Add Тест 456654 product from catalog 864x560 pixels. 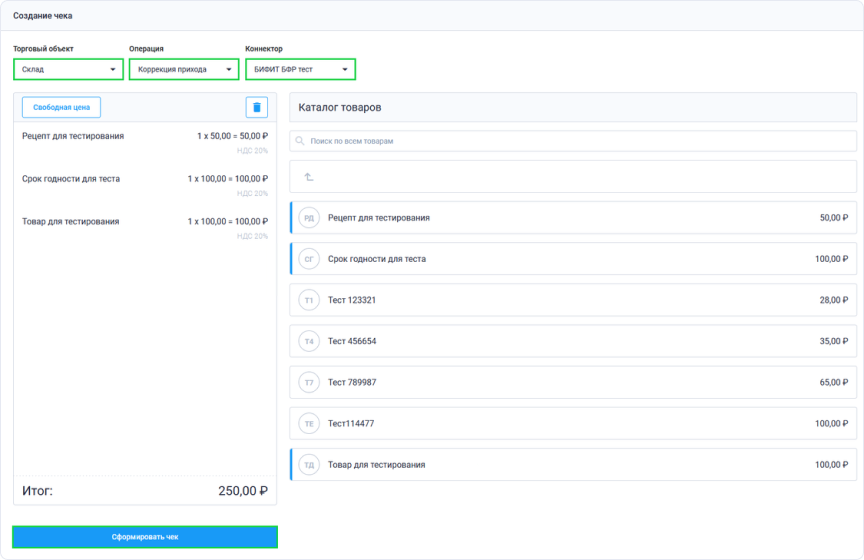(573, 341)
